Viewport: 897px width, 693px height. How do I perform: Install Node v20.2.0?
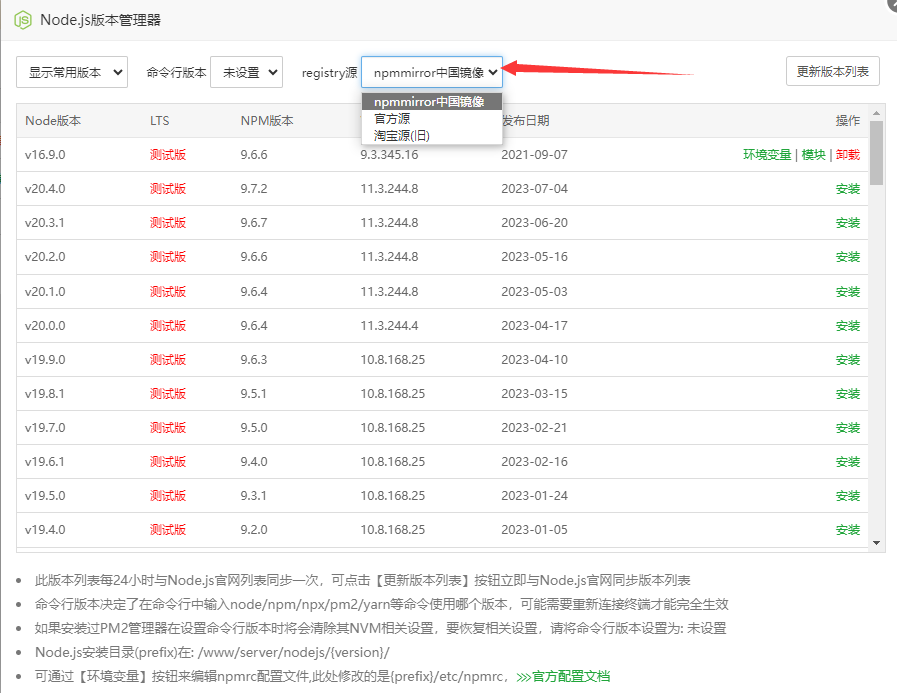[848, 256]
